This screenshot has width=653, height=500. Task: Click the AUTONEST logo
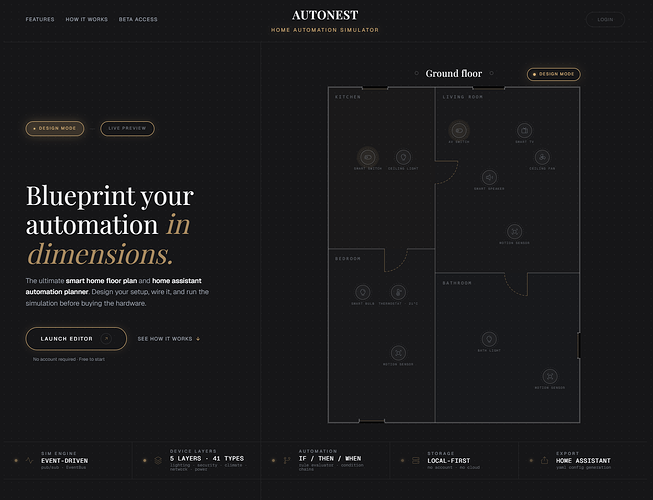tap(325, 15)
